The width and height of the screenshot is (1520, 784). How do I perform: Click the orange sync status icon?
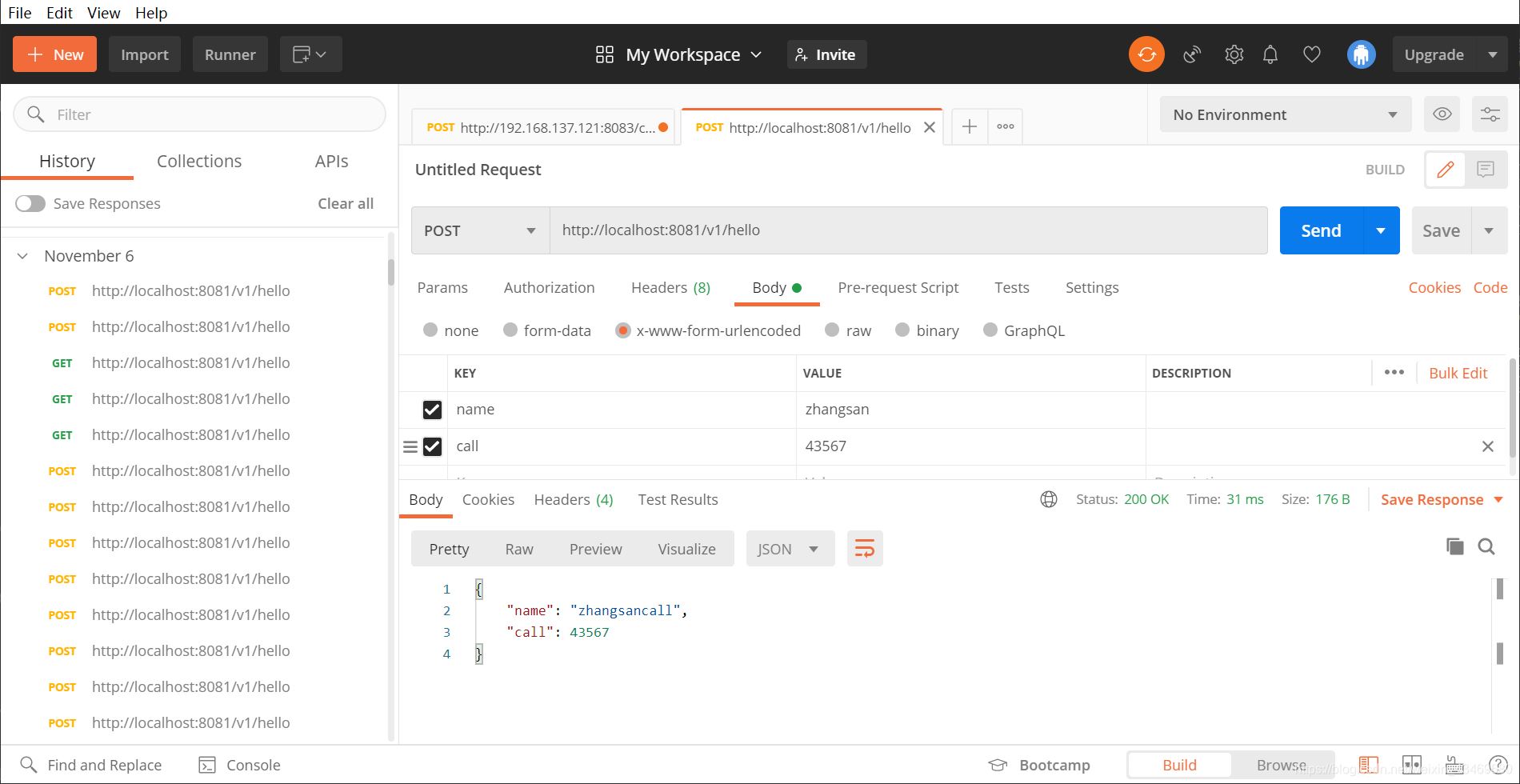[1146, 54]
